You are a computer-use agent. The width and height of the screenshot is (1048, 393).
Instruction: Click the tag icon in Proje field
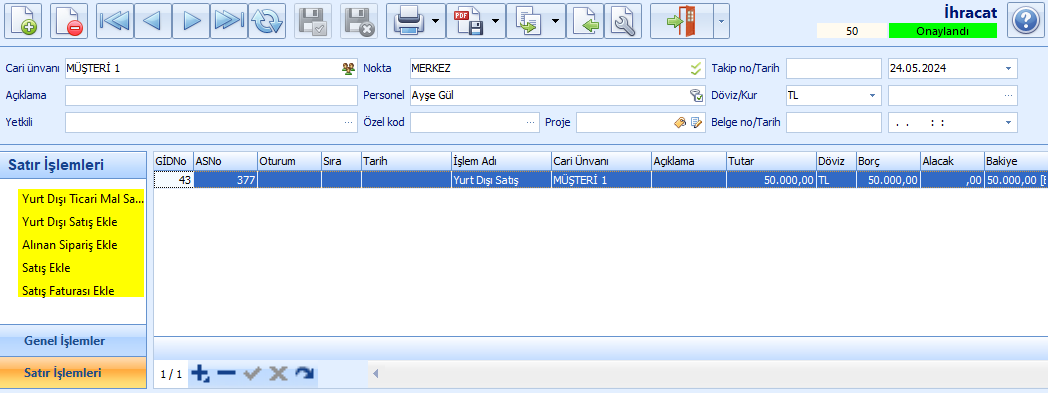[x=680, y=122]
